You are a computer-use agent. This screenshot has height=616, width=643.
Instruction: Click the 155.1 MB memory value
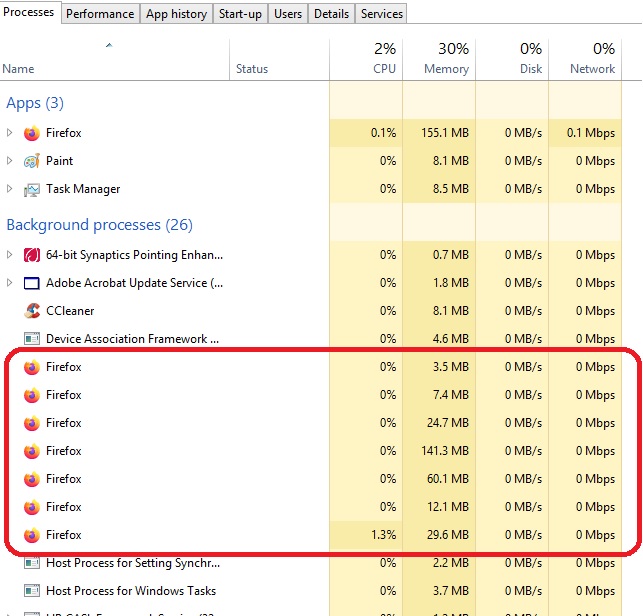[445, 133]
